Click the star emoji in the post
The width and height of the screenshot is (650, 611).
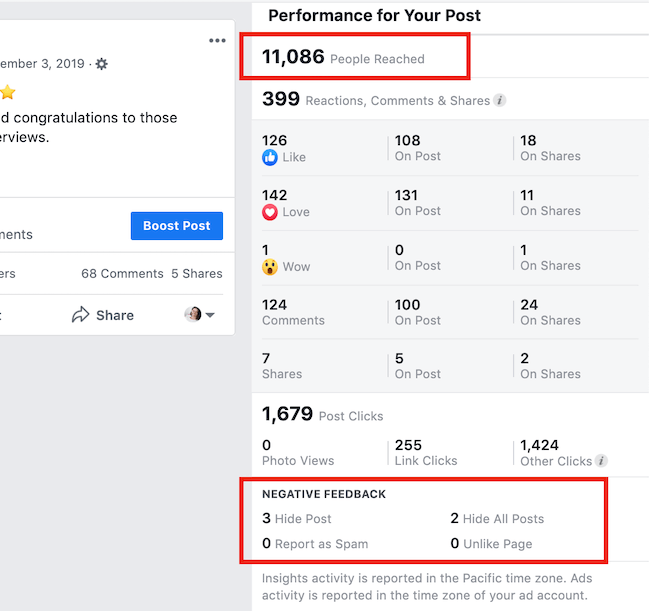click(x=8, y=92)
